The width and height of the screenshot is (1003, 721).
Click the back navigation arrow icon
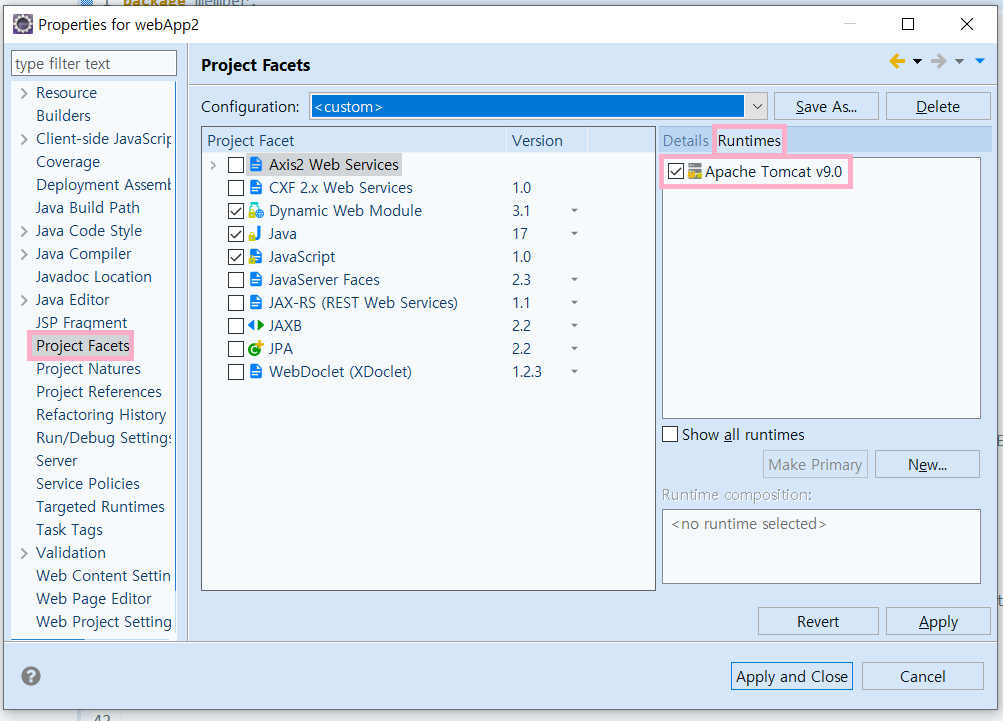coord(897,61)
